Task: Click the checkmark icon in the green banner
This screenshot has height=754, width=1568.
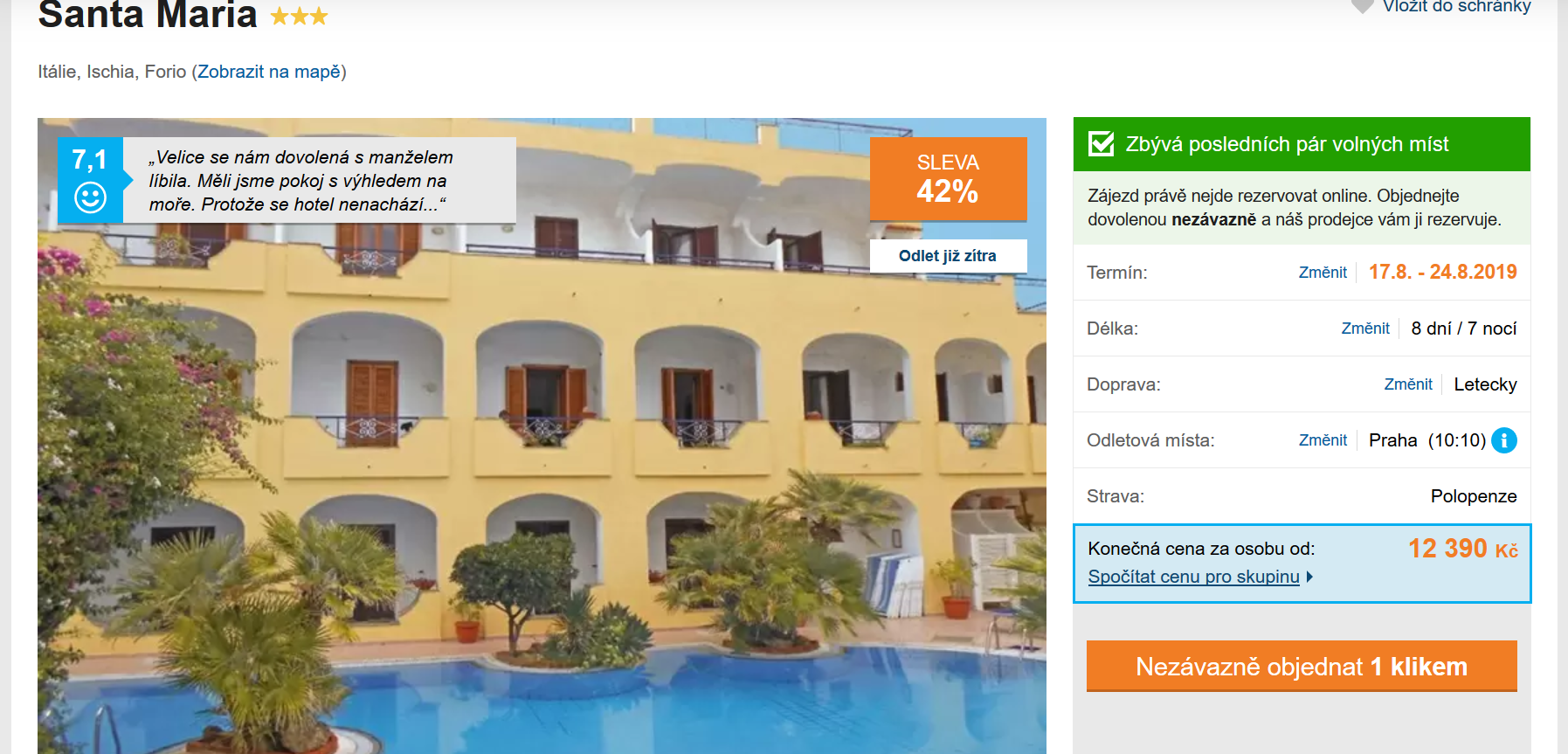Action: [1101, 143]
